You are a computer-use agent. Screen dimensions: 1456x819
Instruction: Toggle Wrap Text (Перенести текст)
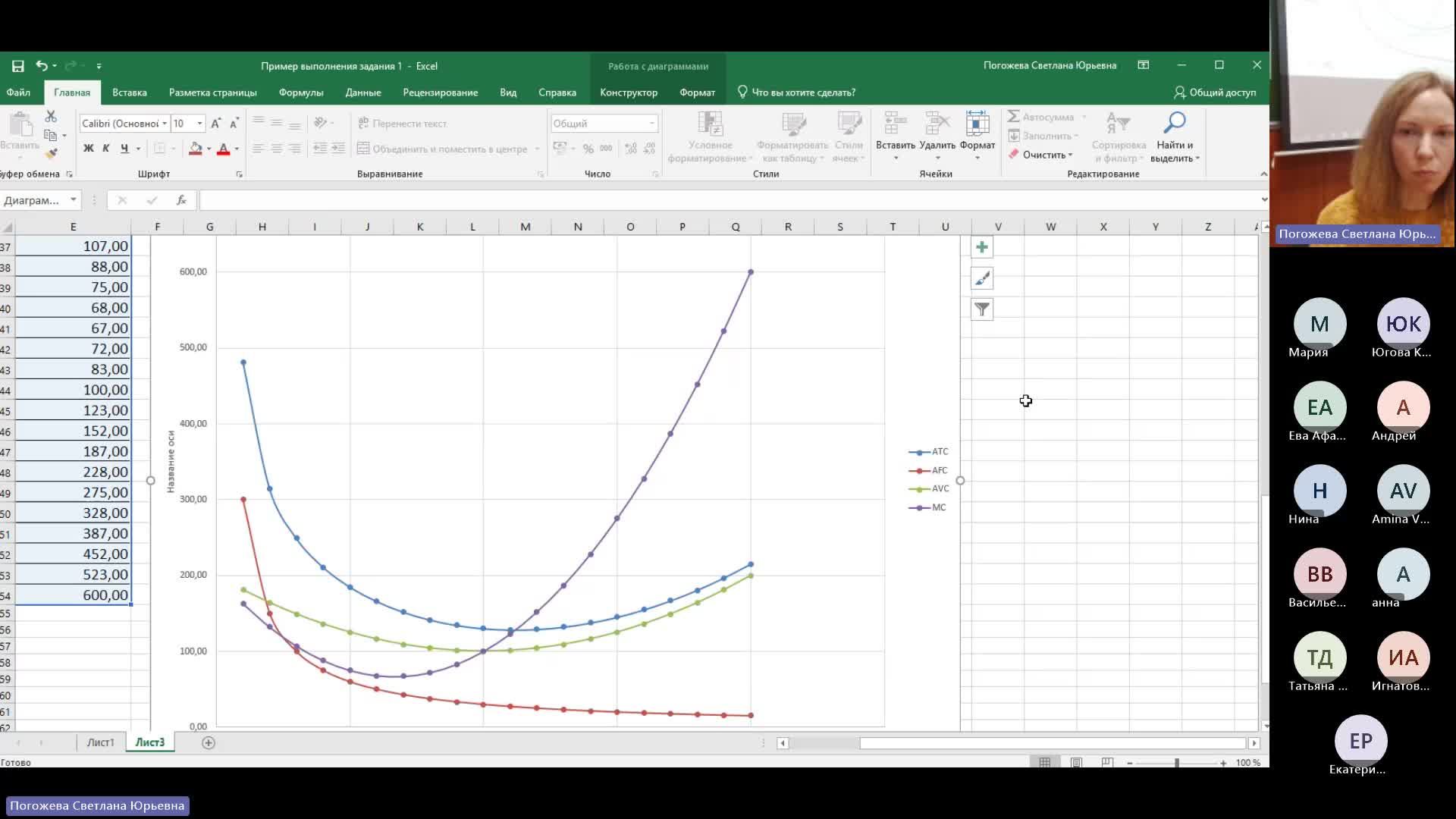(x=402, y=124)
